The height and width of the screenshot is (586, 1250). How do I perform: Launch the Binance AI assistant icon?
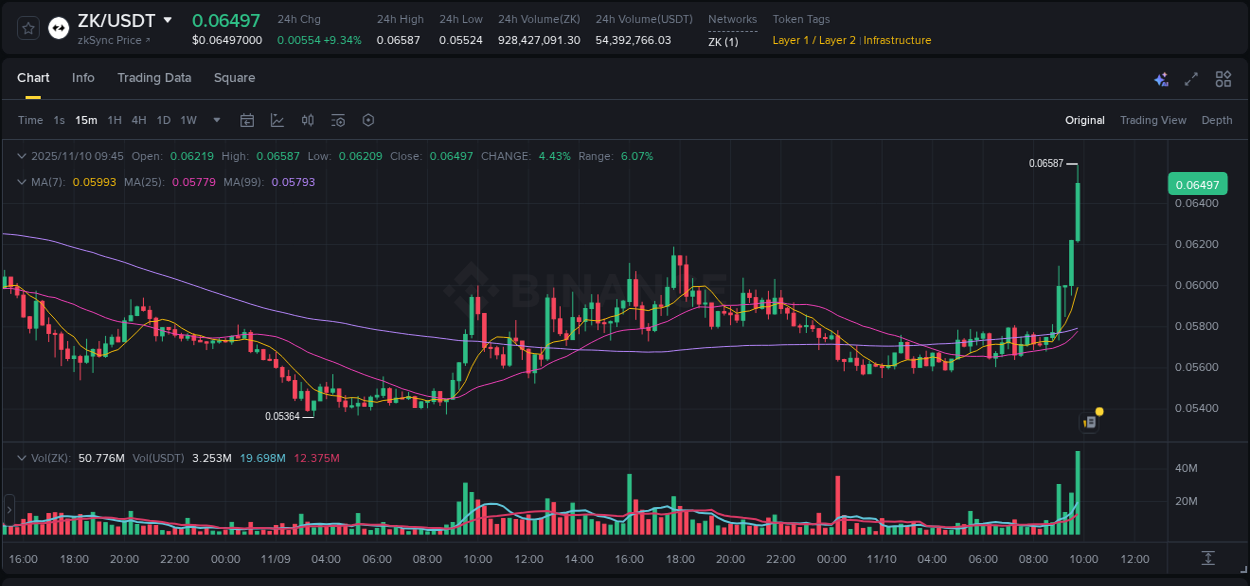(x=1160, y=78)
